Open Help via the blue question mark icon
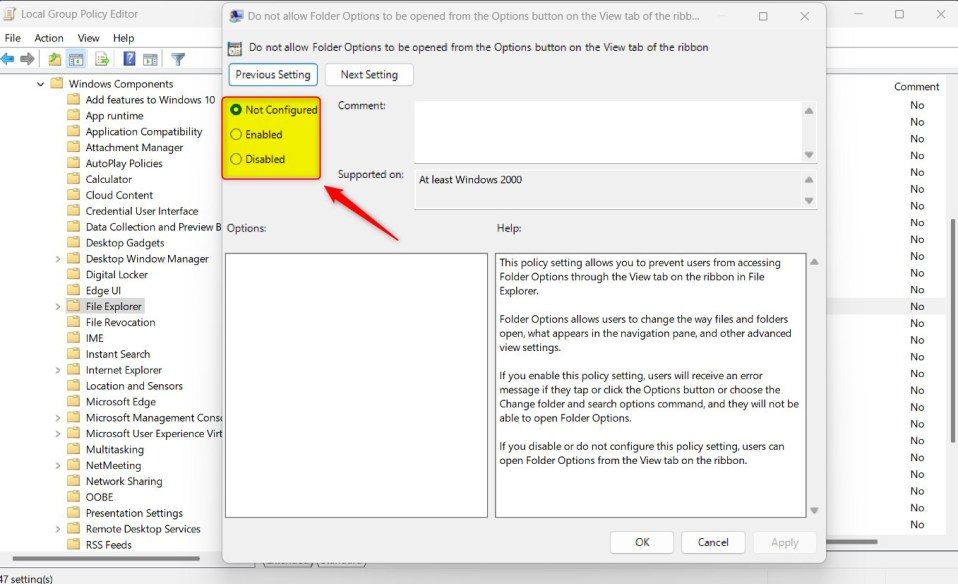 (127, 58)
